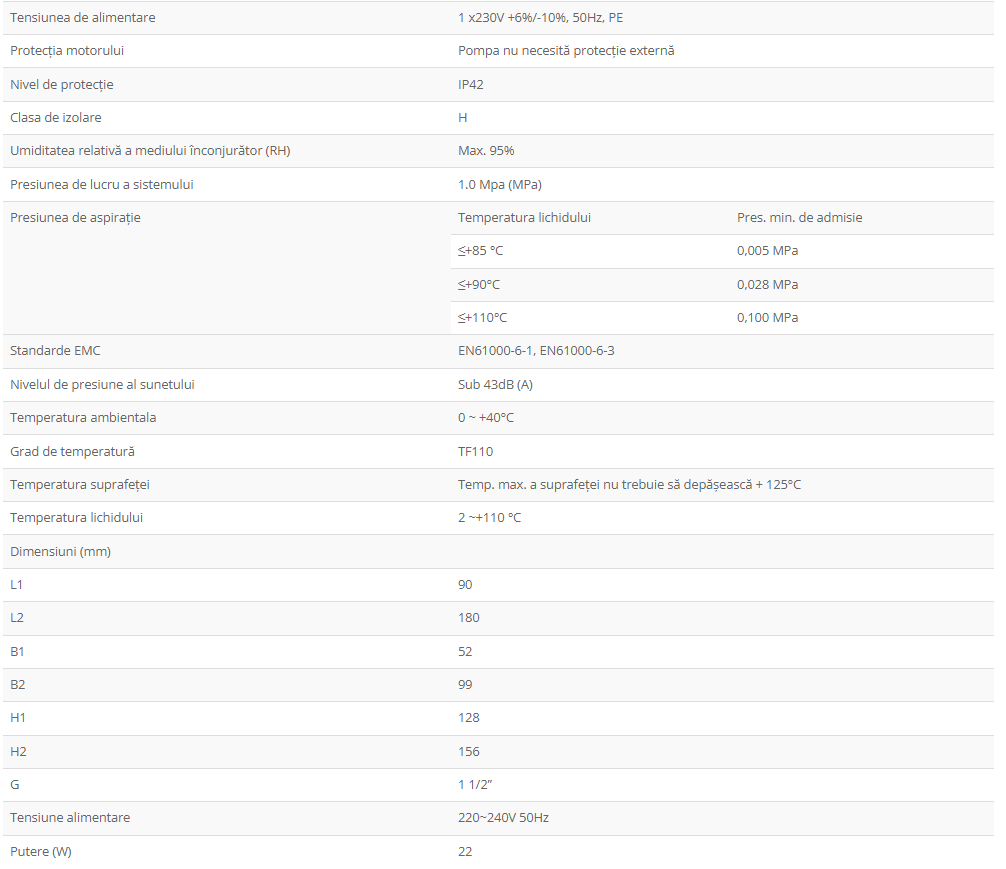
Task: Click the IP42 protection level value
Action: tap(470, 85)
